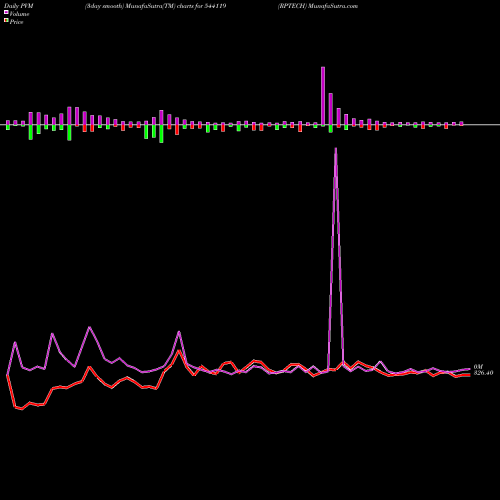Click the '(3day smooth) MunafaSutra(TM) charts for 544119' heading
Viewport: 500px width, 500px height.
[156, 6]
